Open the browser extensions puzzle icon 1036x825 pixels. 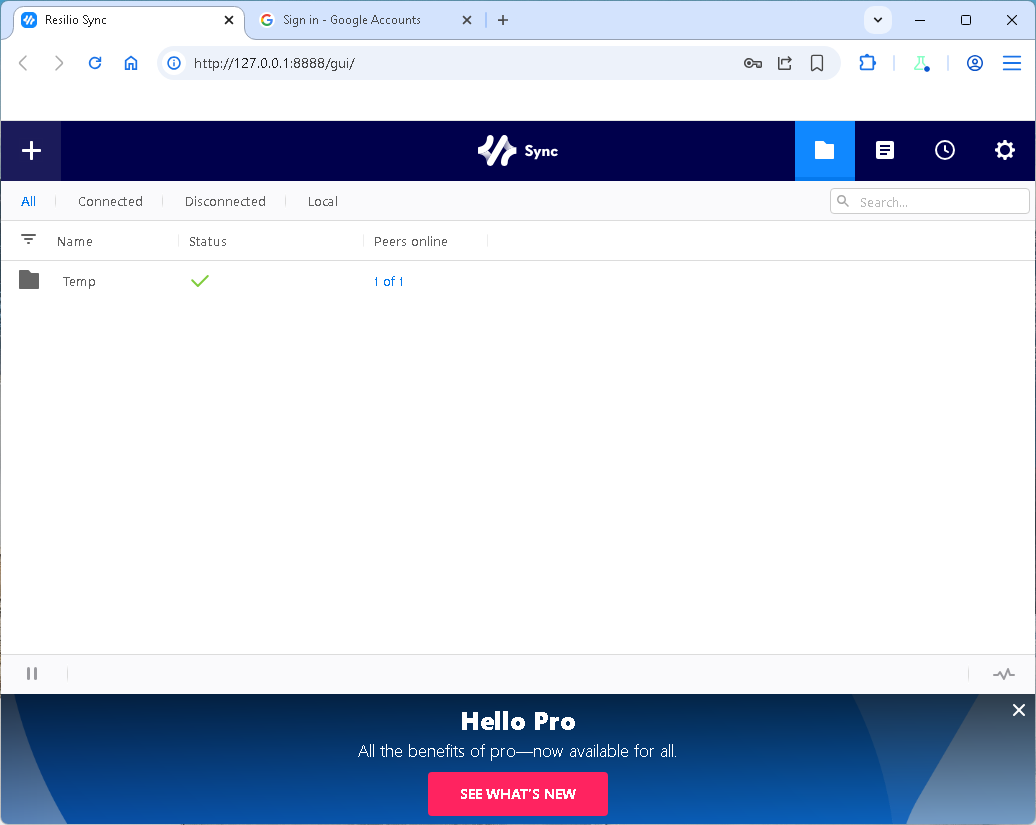coord(867,63)
